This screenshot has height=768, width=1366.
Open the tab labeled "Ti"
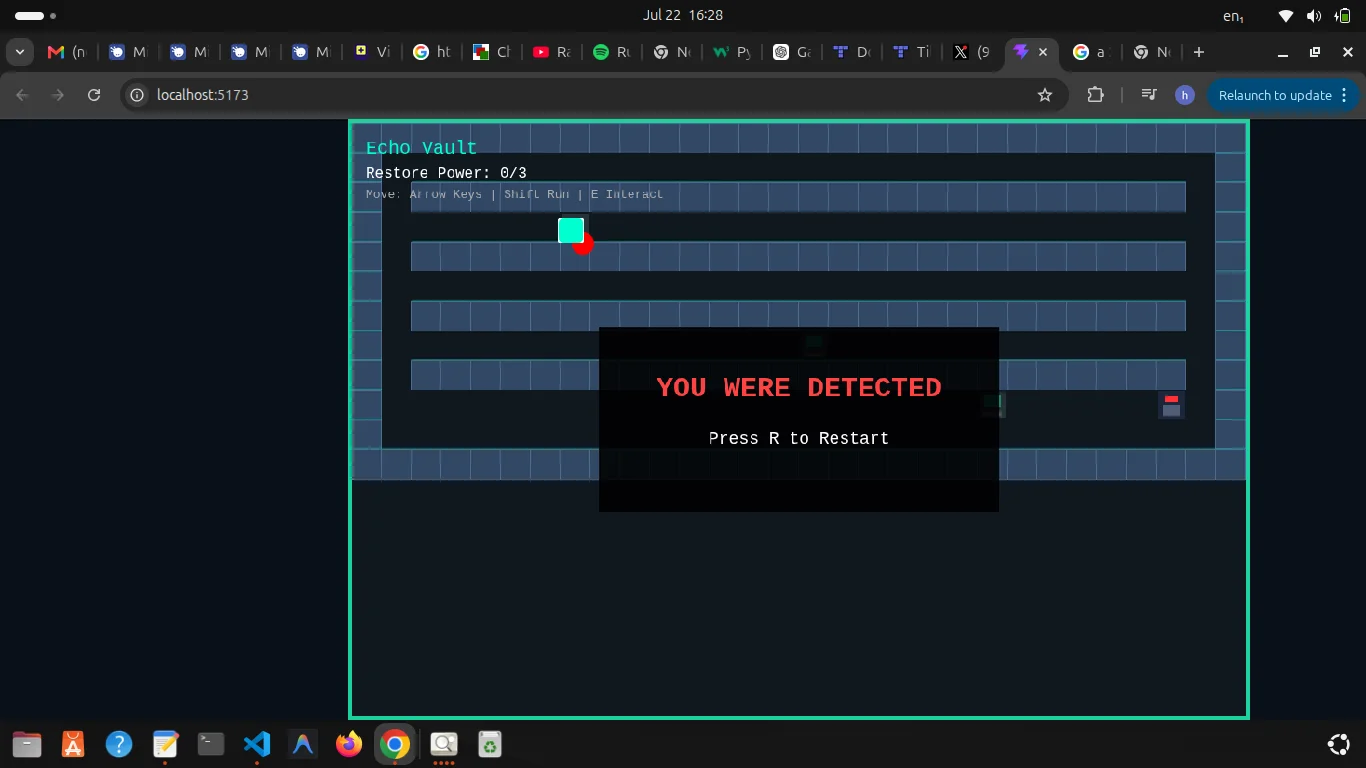[x=911, y=52]
